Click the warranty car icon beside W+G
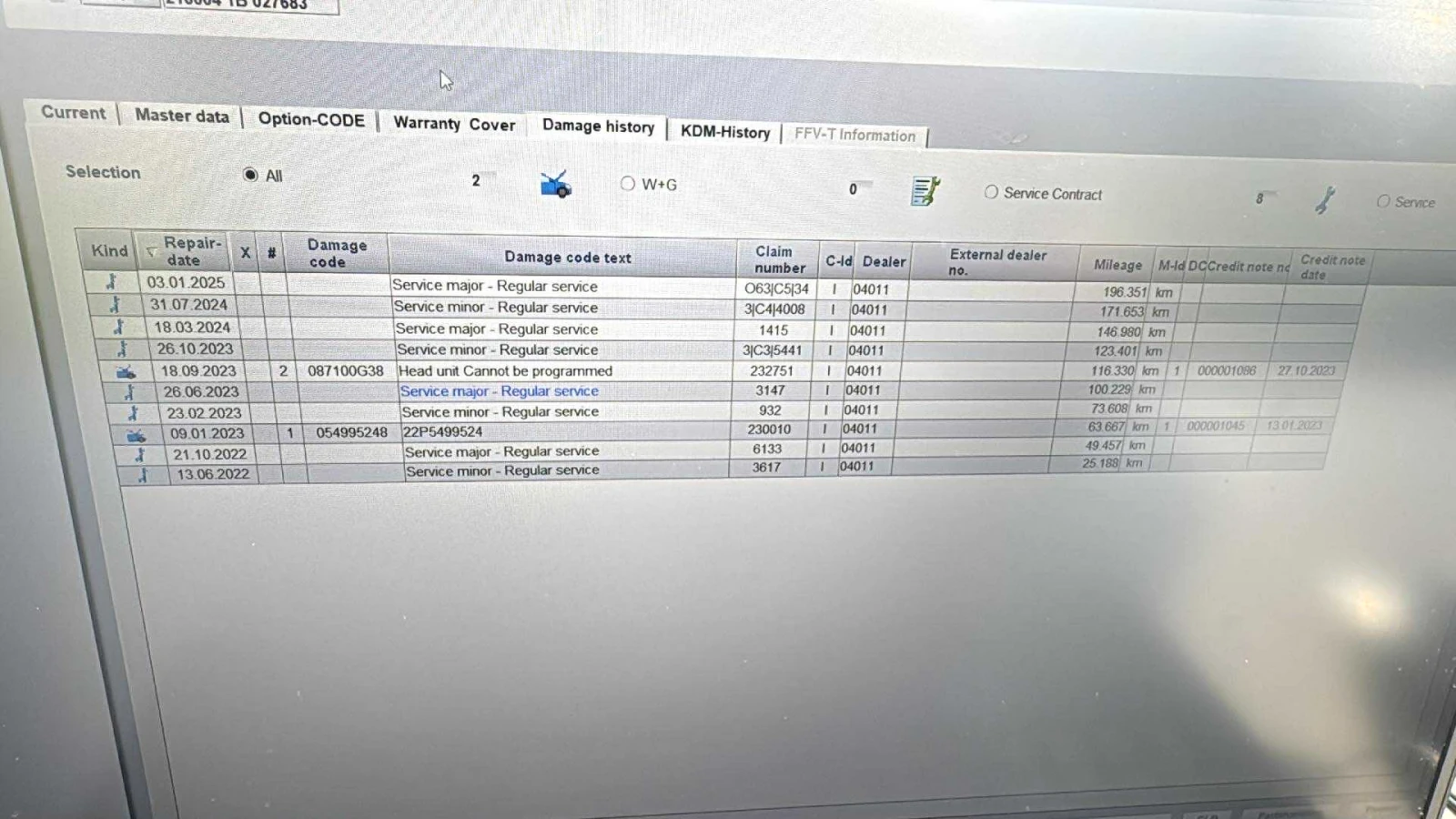 click(555, 184)
